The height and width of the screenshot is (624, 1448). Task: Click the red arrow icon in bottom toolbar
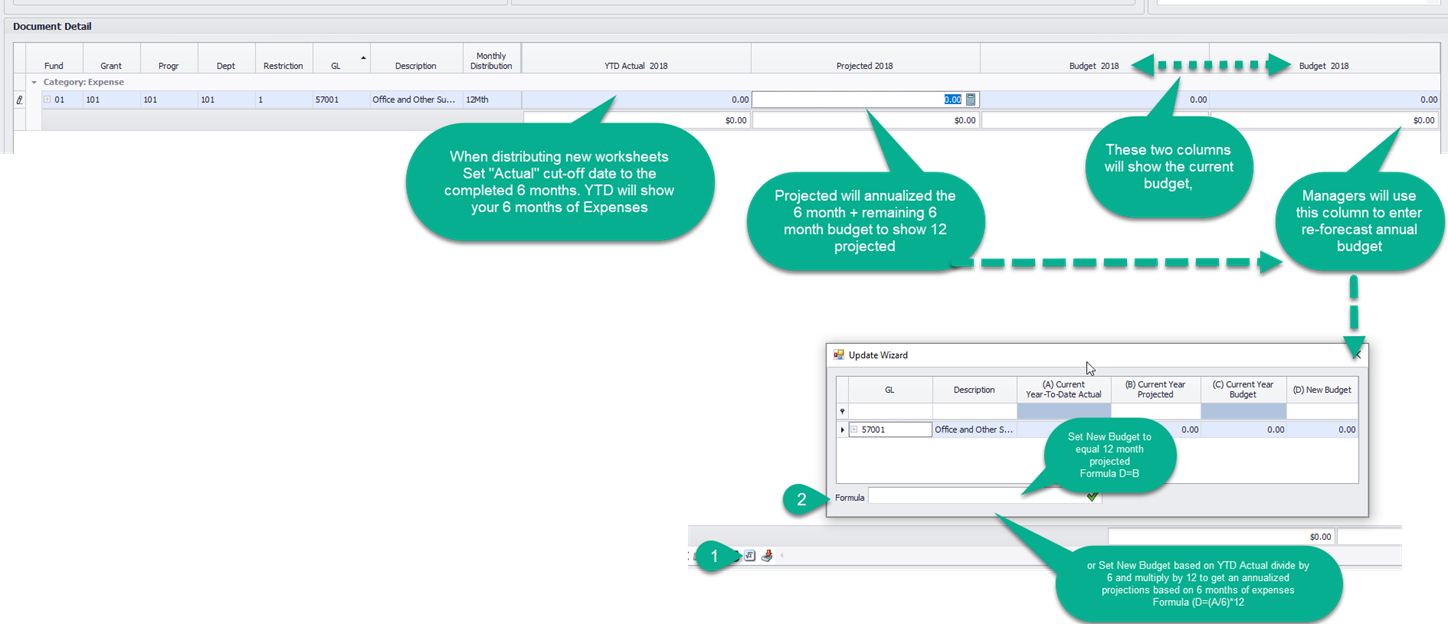coord(767,556)
